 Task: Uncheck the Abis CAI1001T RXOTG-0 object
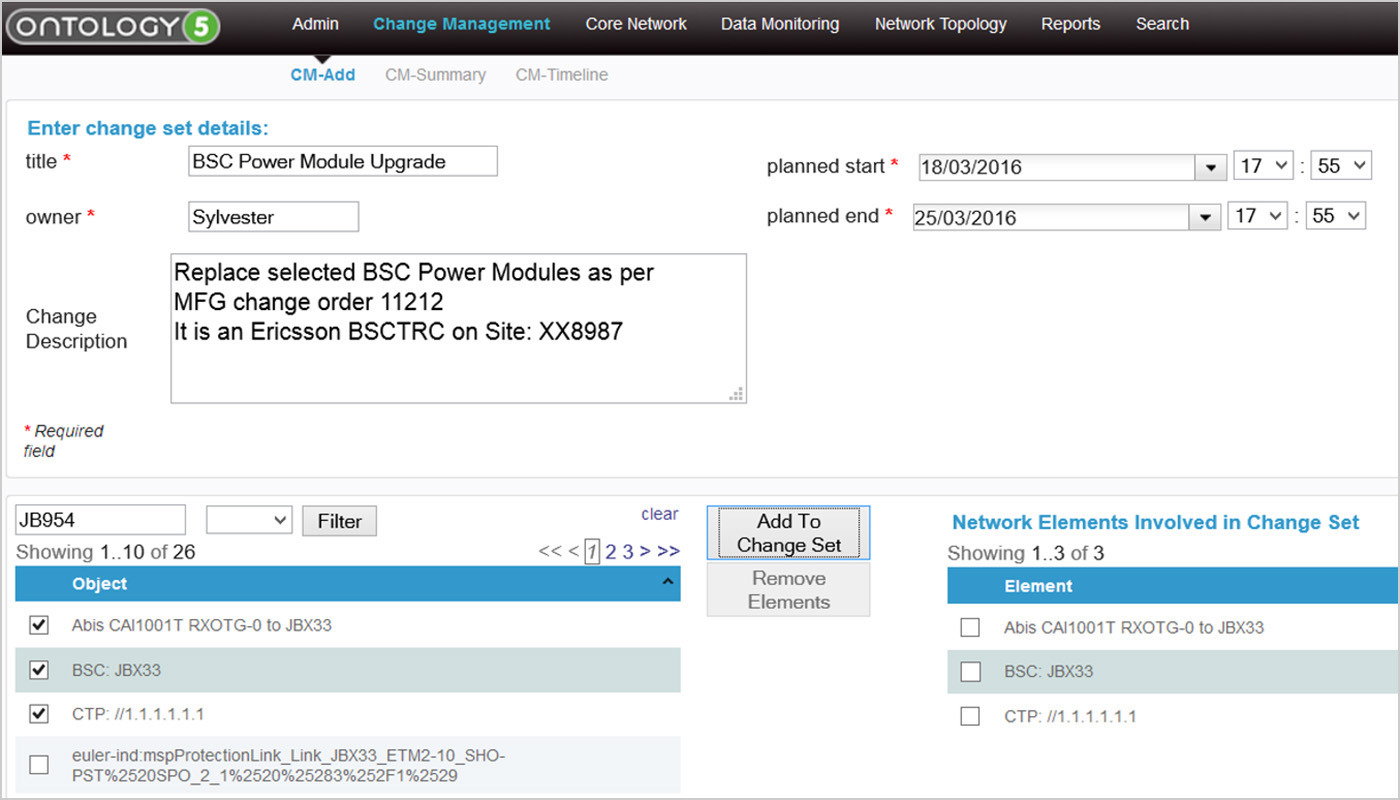tap(39, 625)
